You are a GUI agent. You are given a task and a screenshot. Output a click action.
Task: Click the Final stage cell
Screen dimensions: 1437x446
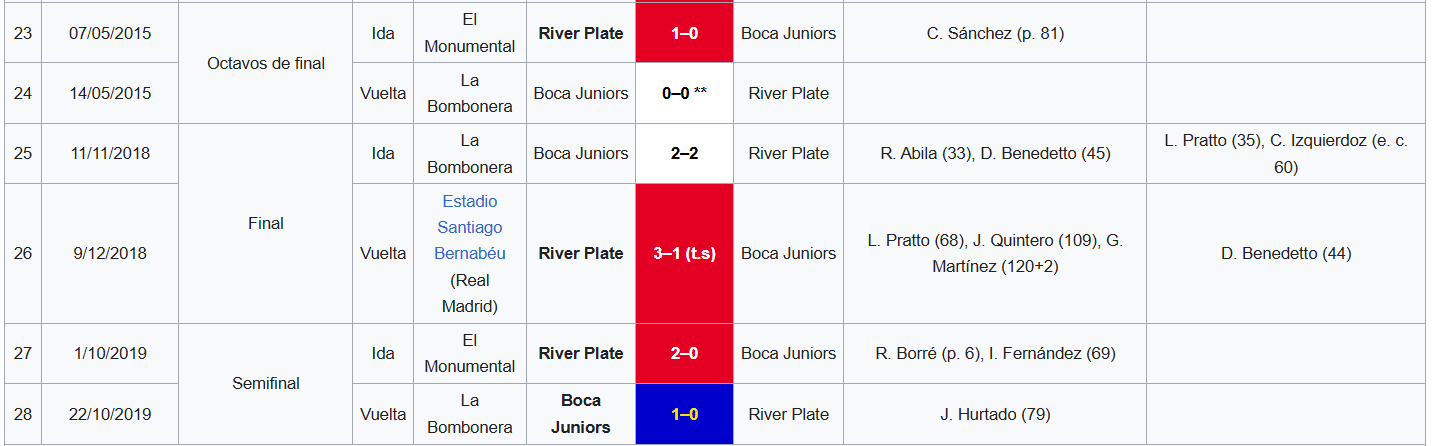pos(266,224)
